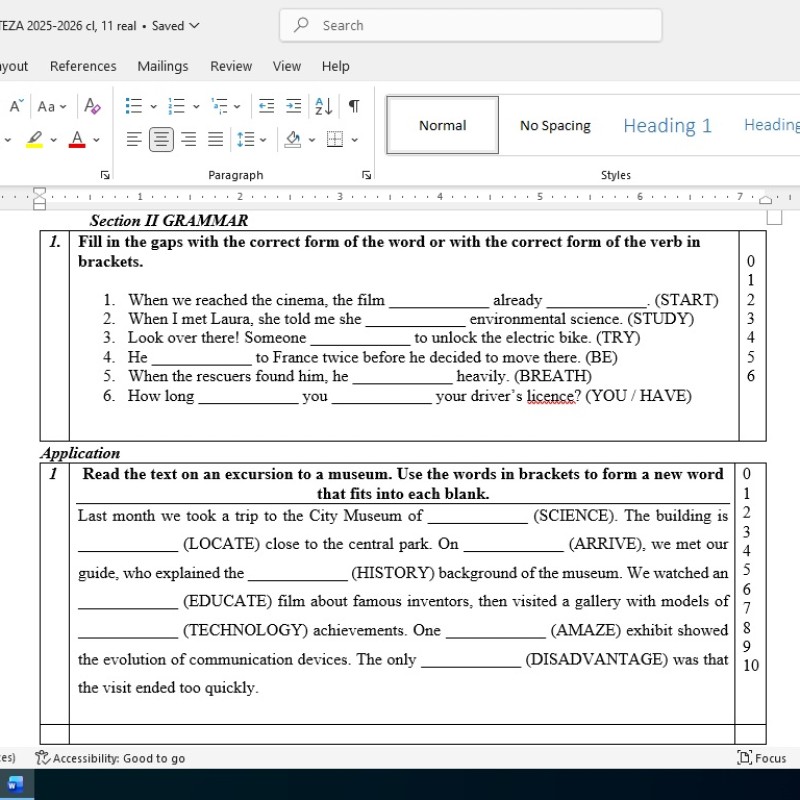This screenshot has height=800, width=800.
Task: Click the Sort icon in Paragraph group
Action: coord(321,106)
